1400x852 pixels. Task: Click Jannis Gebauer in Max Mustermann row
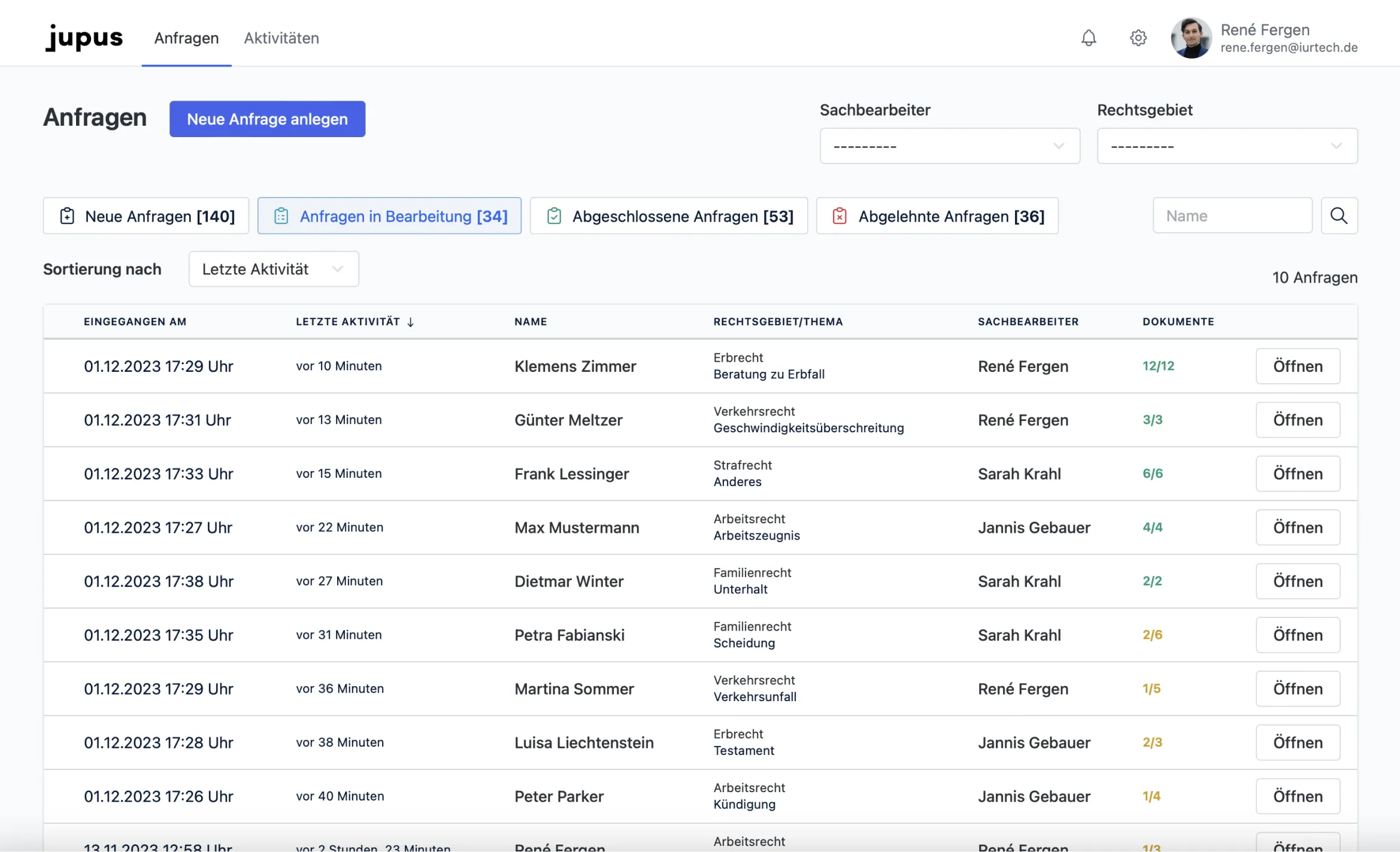[1034, 527]
